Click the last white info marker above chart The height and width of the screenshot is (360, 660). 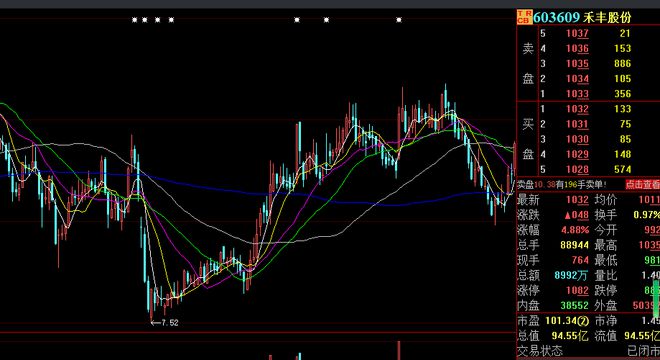point(399,20)
